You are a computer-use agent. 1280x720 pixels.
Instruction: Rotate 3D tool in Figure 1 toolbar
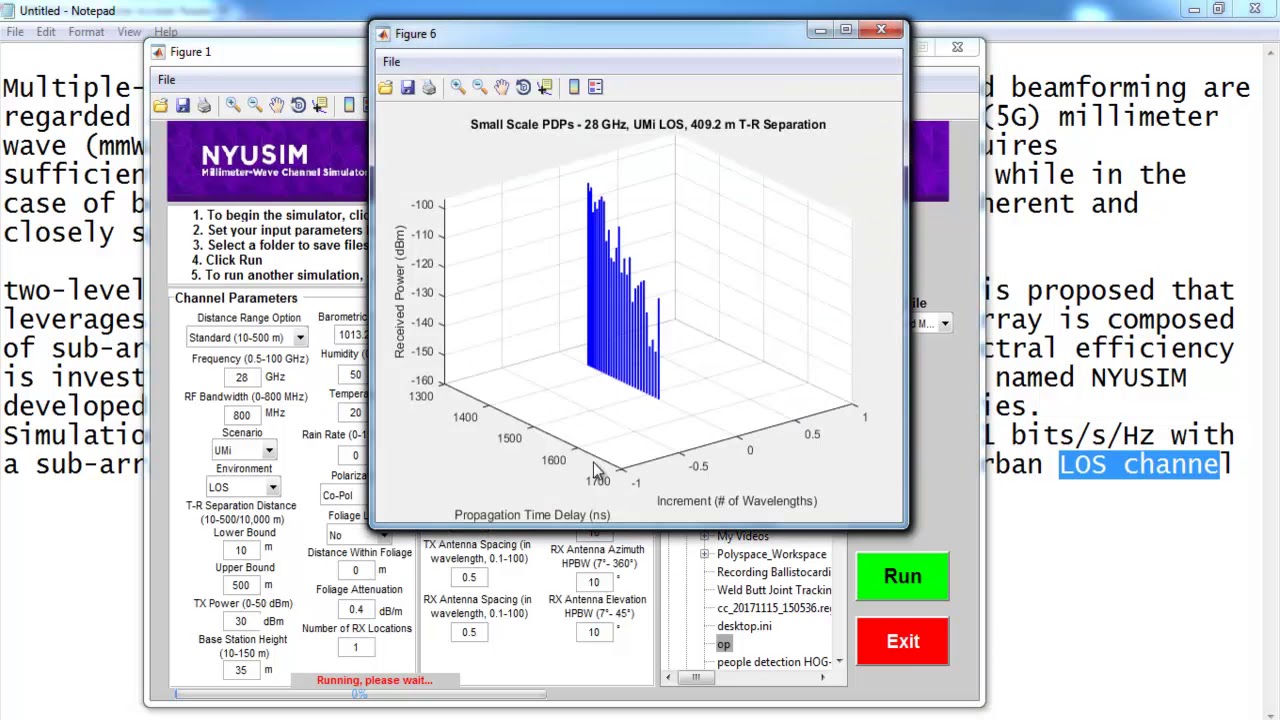(298, 105)
